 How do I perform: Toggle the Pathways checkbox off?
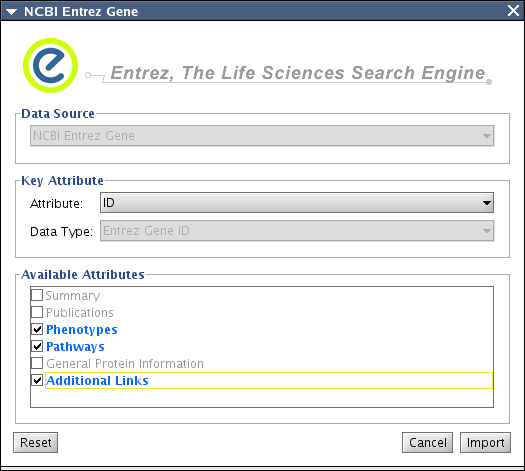37,346
